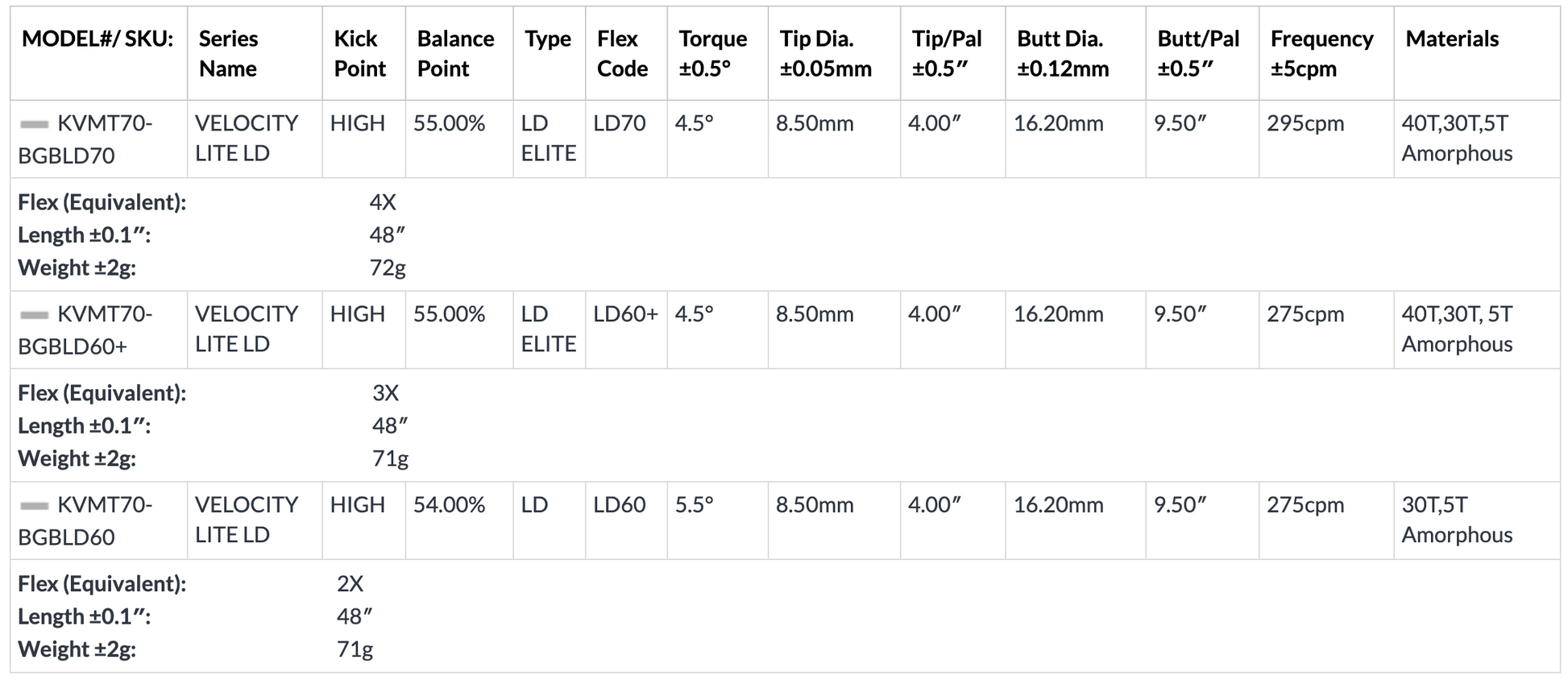
Task: Collapse the KVMT70-BGBLD70 row with its minus icon
Action: click(34, 124)
